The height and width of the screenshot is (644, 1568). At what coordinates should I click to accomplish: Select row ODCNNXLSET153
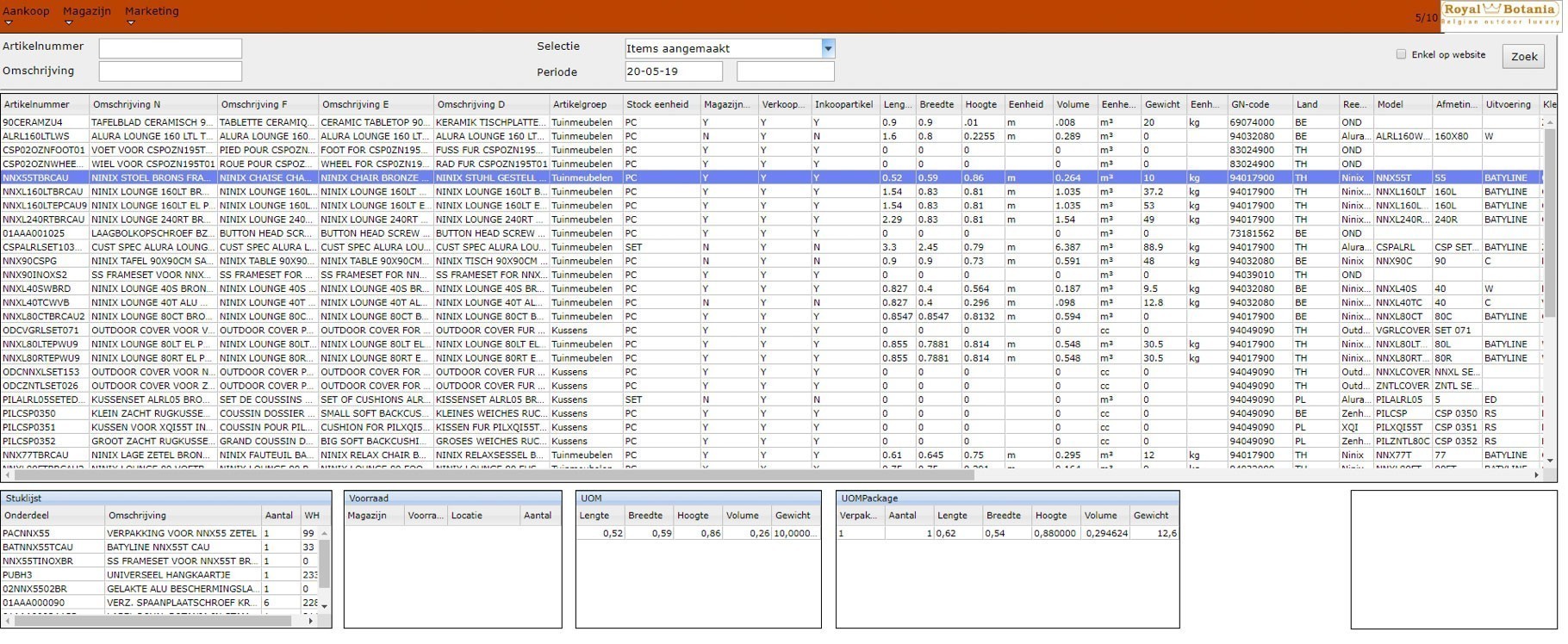coord(771,372)
